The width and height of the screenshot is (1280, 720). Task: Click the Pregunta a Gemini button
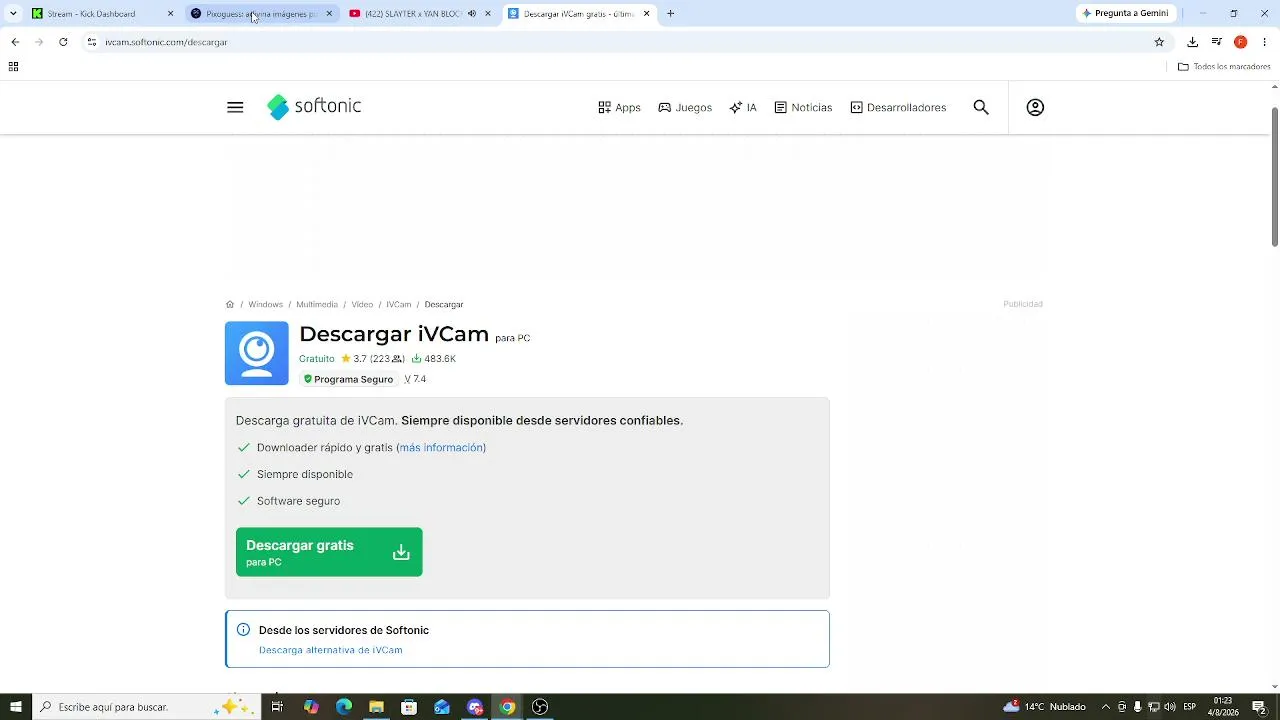pos(1126,14)
